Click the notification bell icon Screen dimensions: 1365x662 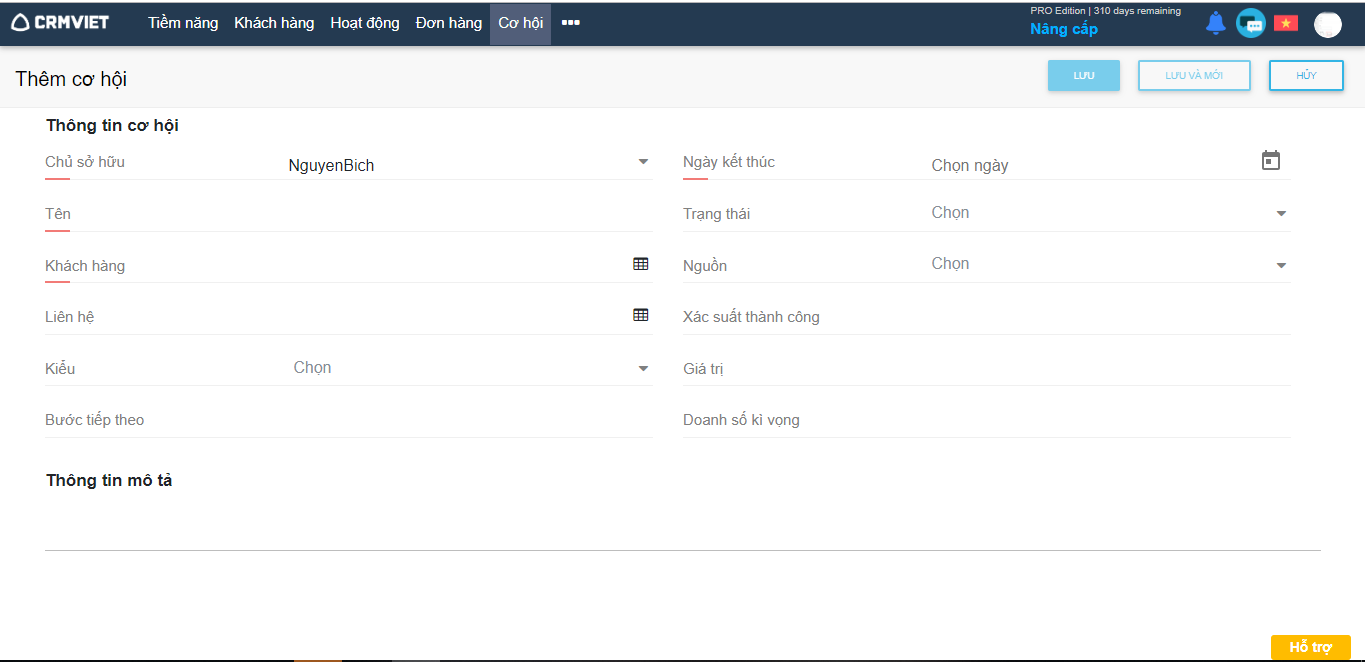(1215, 23)
